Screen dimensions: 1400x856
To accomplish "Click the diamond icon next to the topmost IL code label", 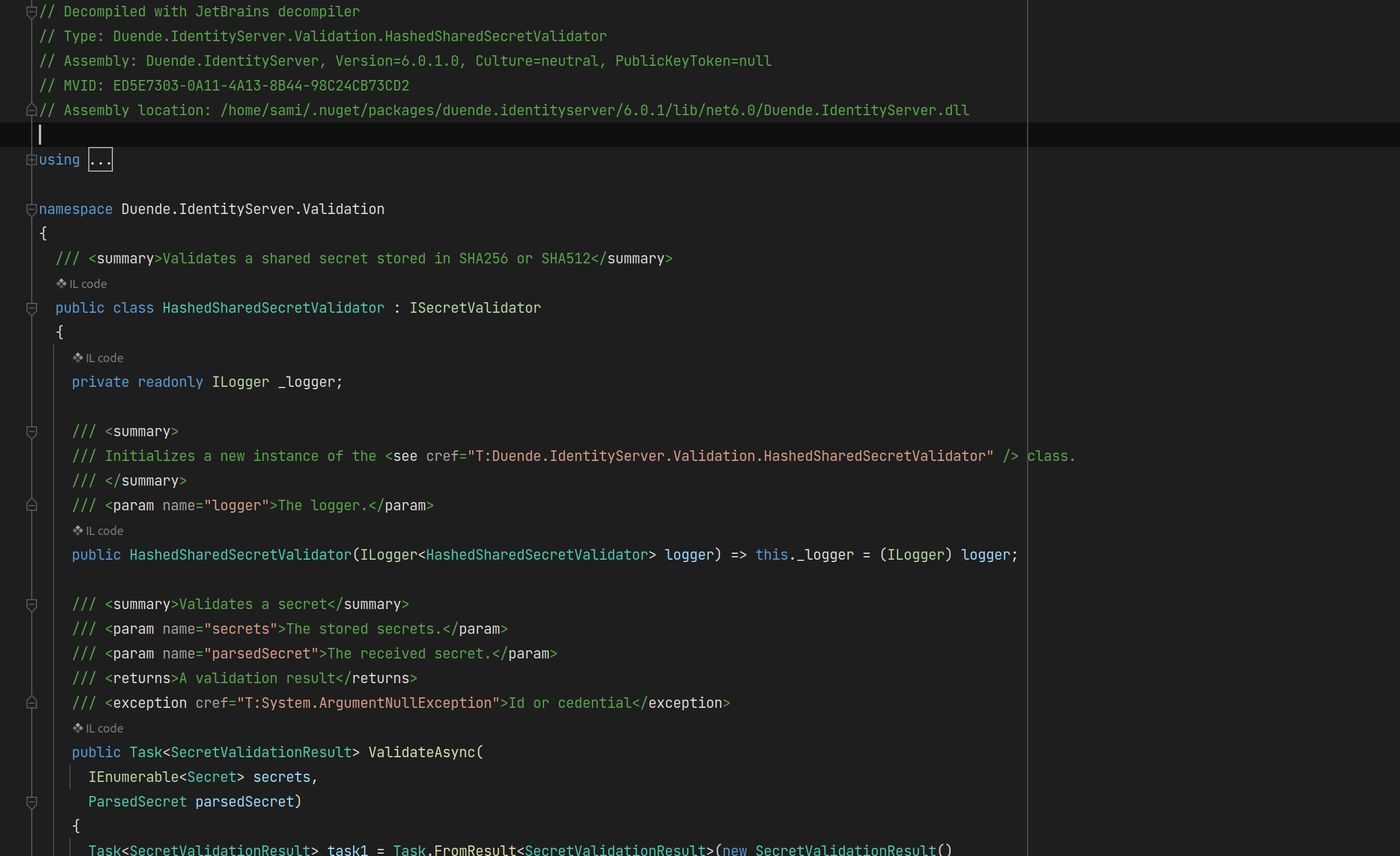I will (62, 283).
